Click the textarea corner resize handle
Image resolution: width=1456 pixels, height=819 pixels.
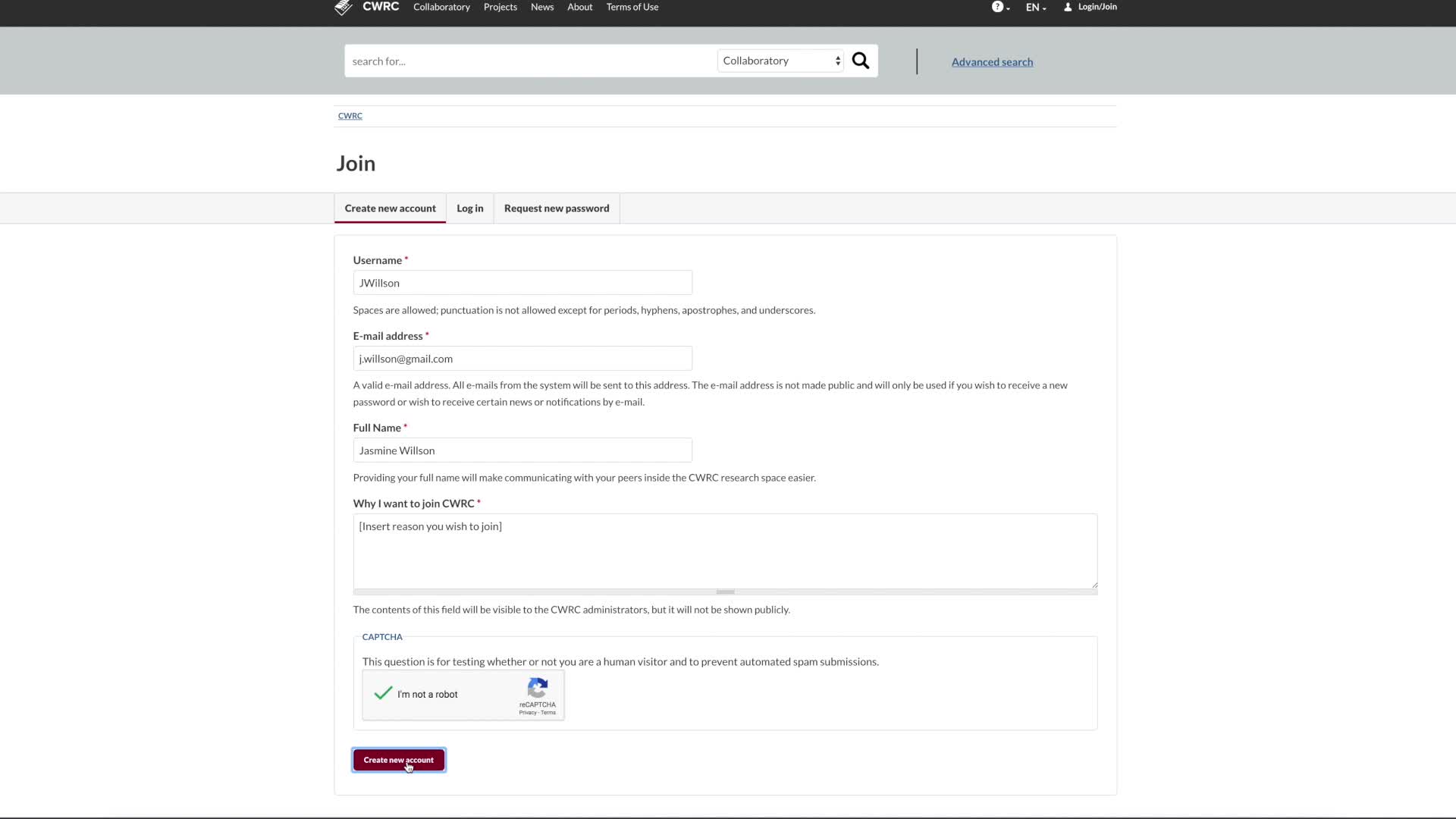coord(1094,585)
